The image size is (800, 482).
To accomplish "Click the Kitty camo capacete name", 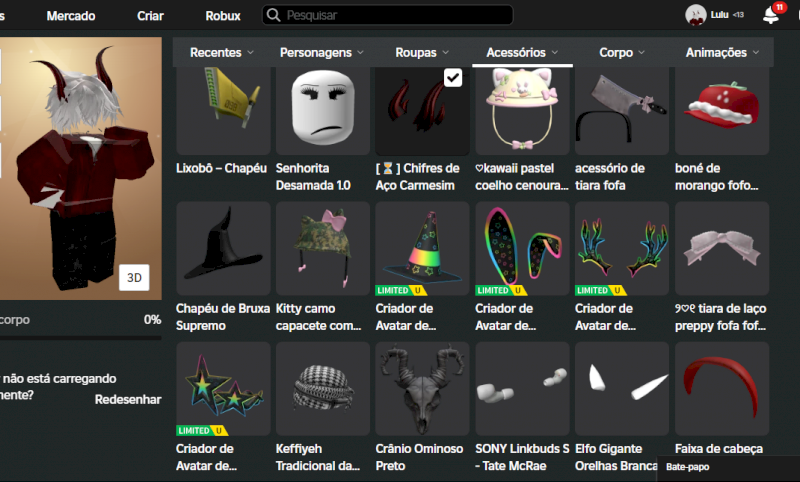I will coord(318,317).
